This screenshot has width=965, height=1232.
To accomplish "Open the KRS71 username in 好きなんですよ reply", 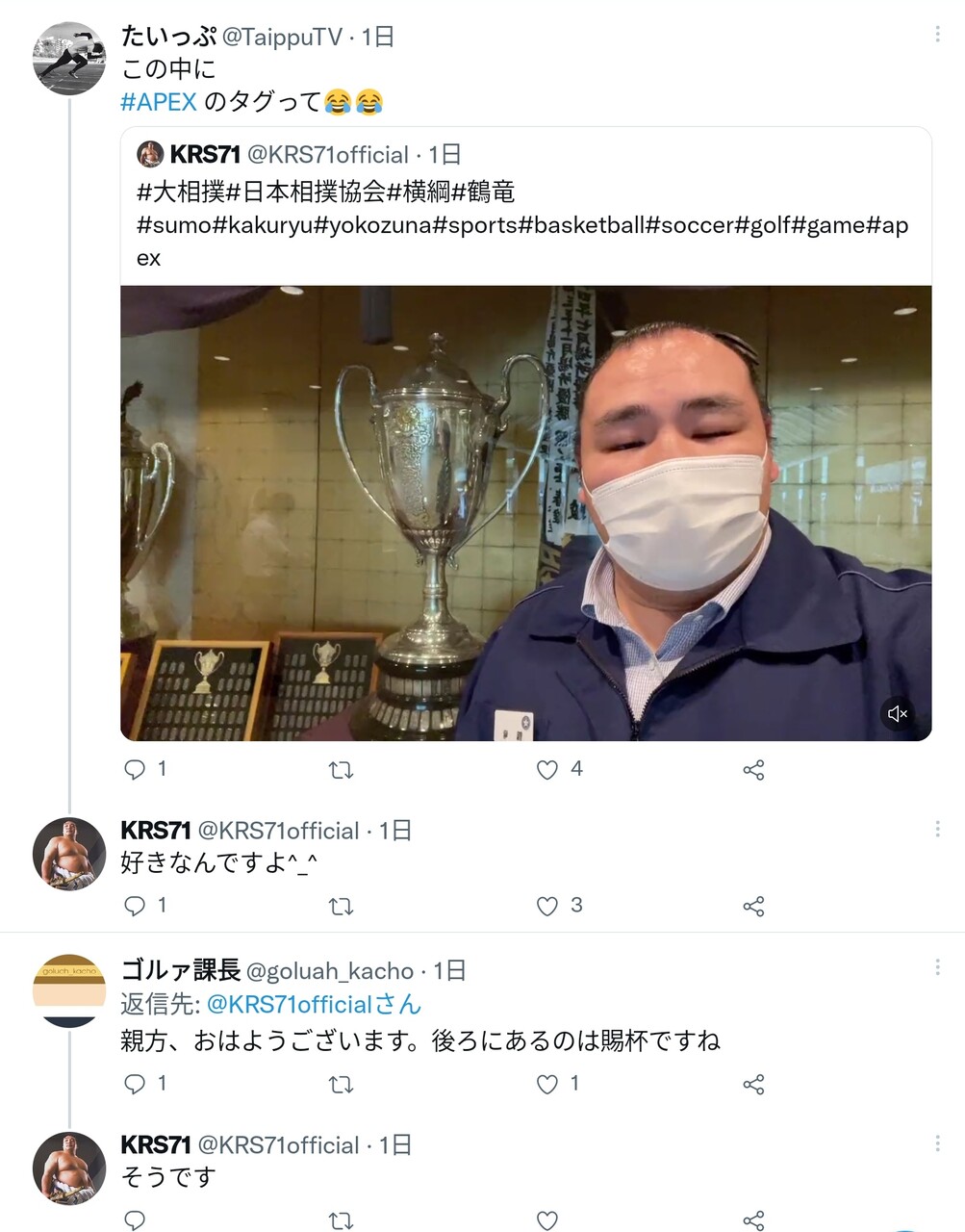I will [x=155, y=830].
